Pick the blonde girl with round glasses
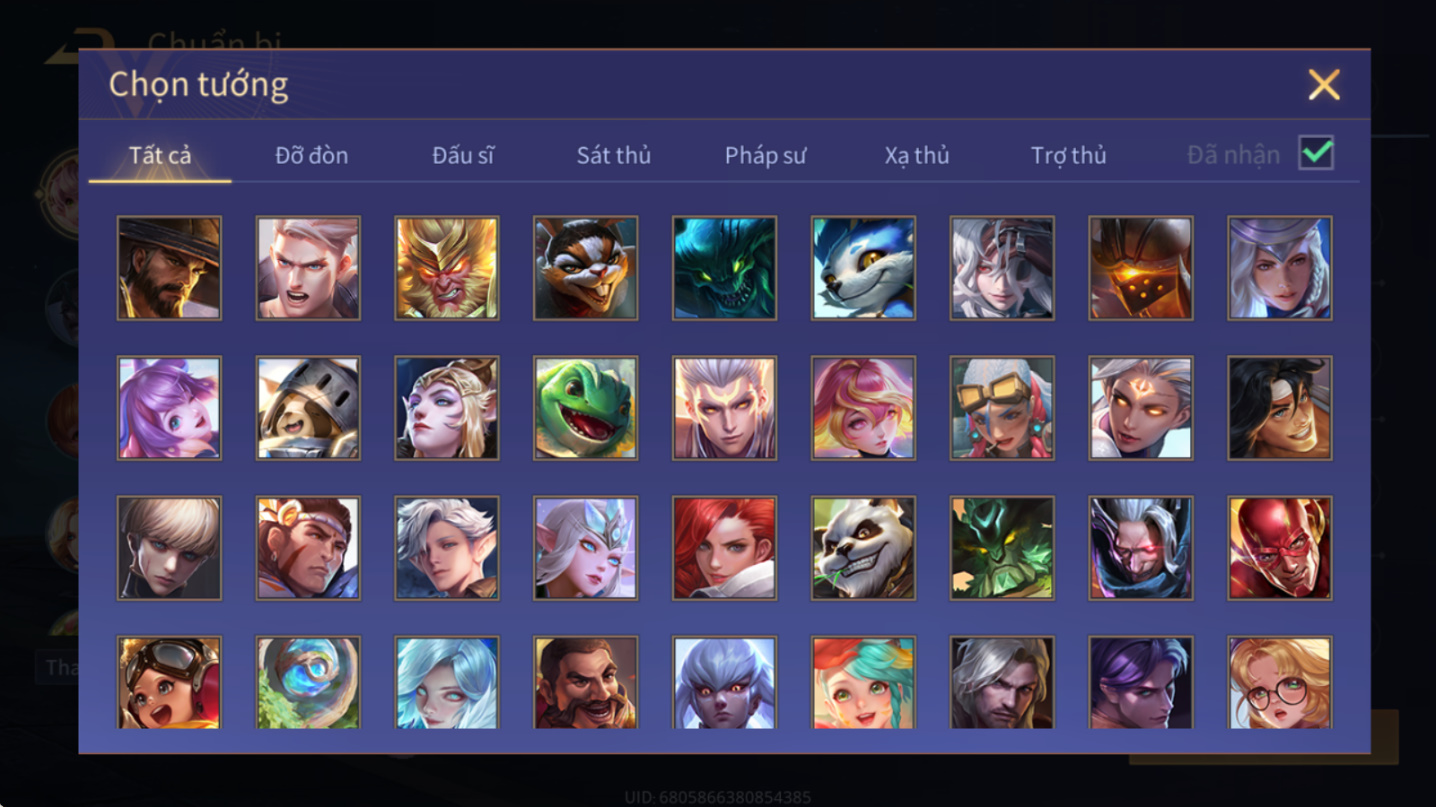The width and height of the screenshot is (1436, 807). coord(1280,682)
